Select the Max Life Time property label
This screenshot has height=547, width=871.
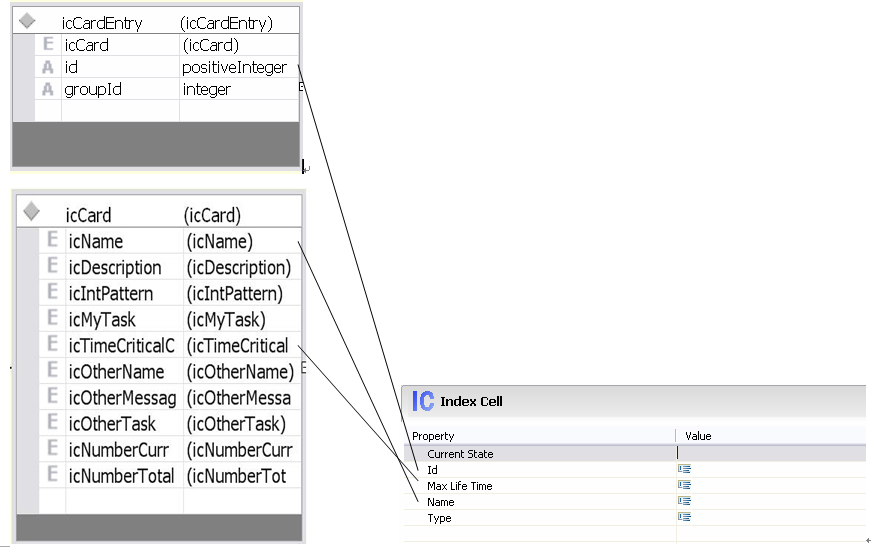pyautogui.click(x=459, y=486)
